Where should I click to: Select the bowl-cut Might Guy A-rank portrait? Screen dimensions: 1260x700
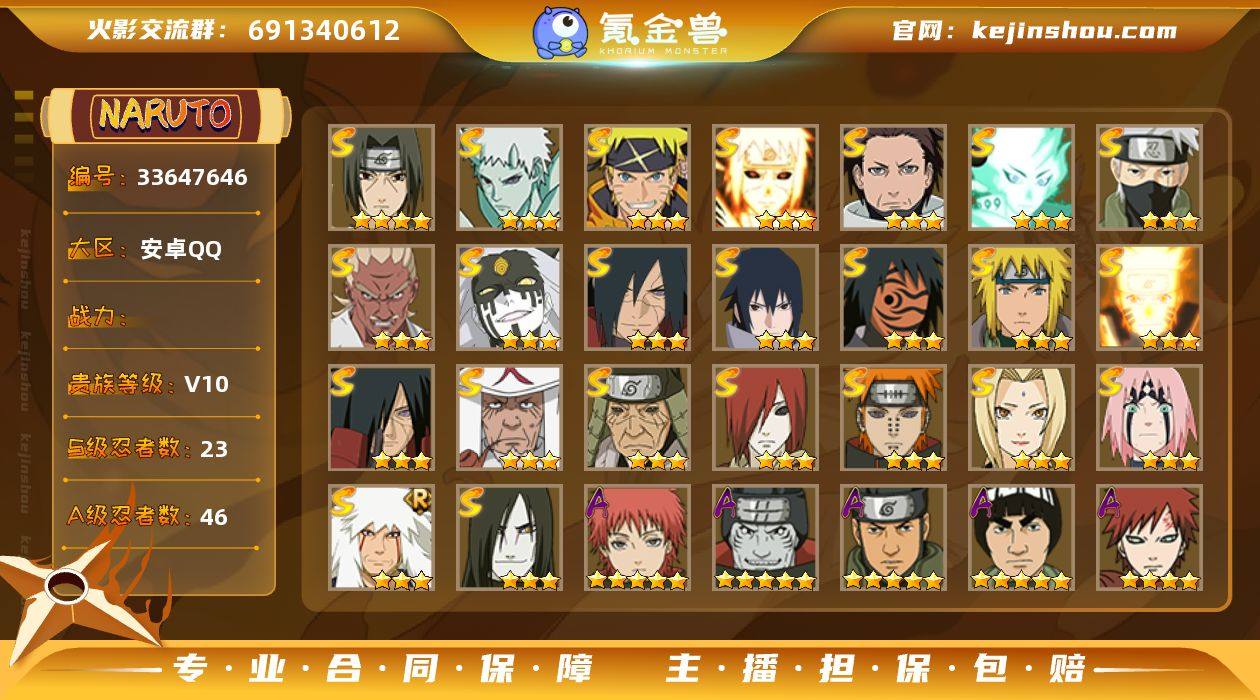pos(1021,538)
